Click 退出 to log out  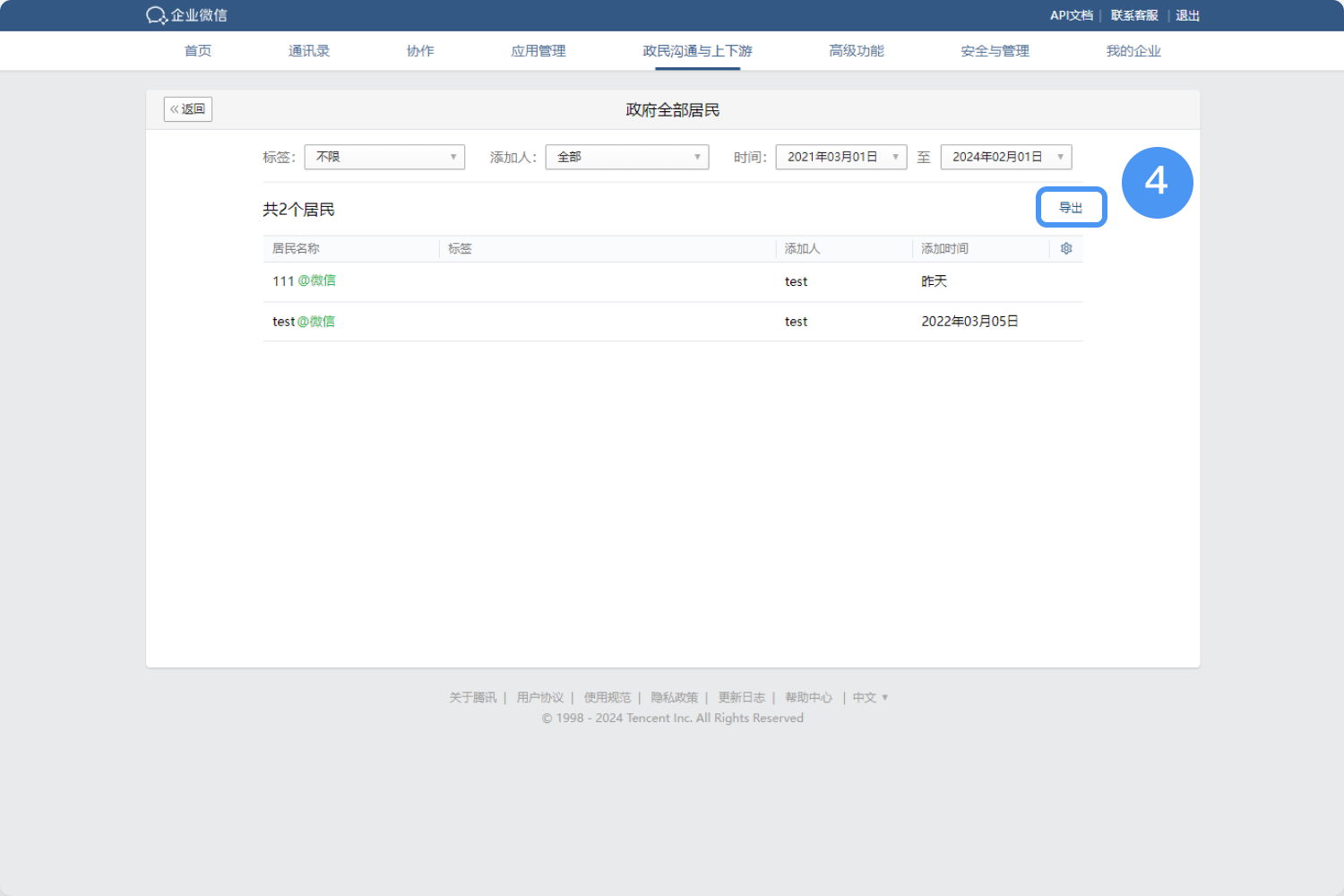pyautogui.click(x=1187, y=15)
